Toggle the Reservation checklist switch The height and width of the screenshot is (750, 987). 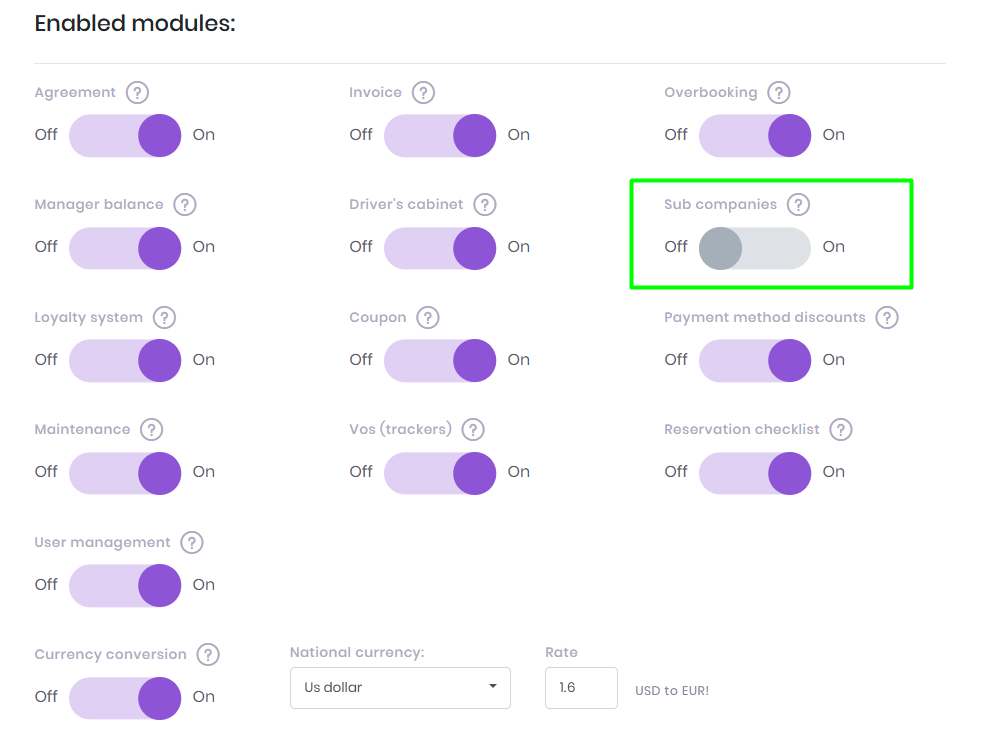pyautogui.click(x=754, y=472)
